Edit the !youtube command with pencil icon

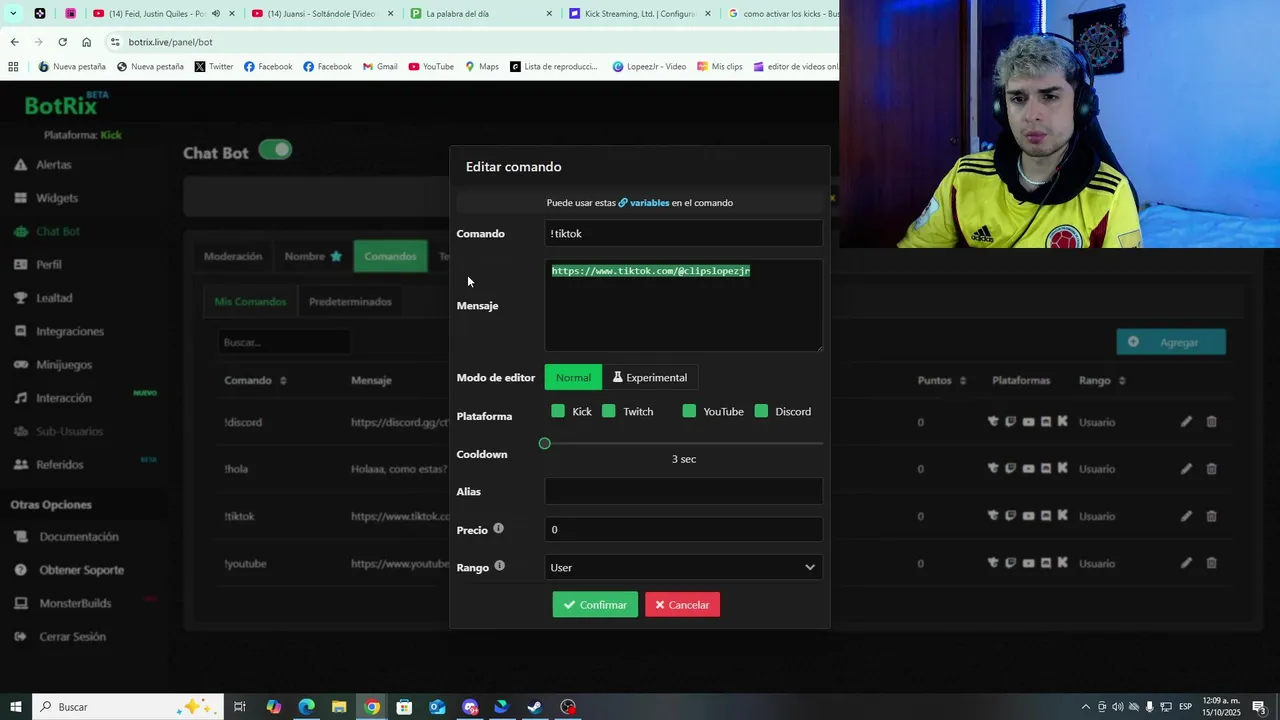click(x=1186, y=563)
